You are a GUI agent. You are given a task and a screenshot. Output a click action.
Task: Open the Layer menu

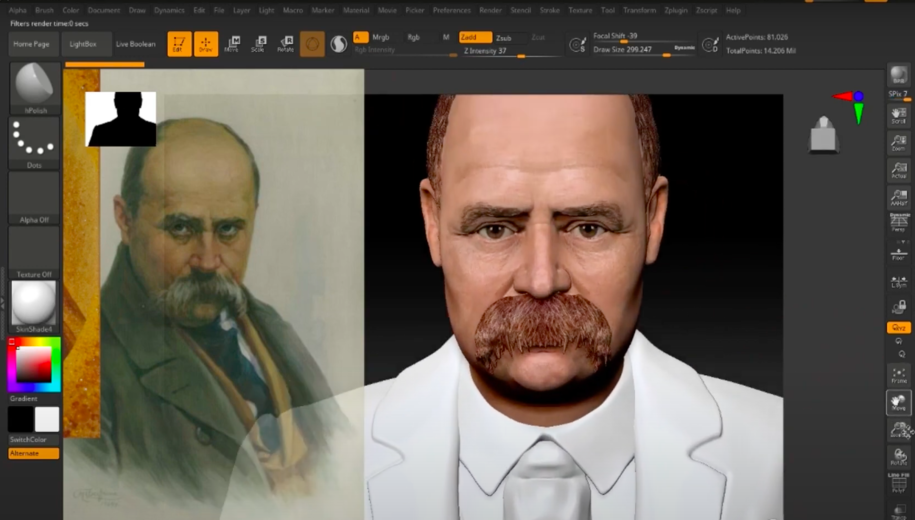pos(242,10)
